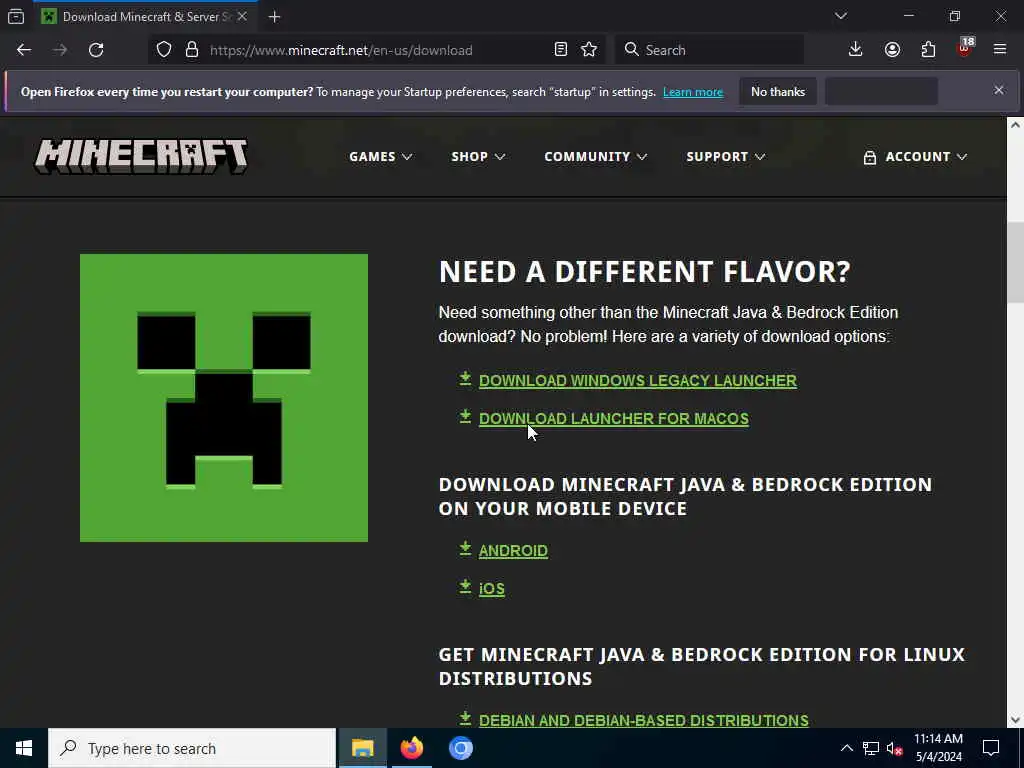Open File Explorer from the taskbar
The image size is (1024, 768).
(362, 748)
